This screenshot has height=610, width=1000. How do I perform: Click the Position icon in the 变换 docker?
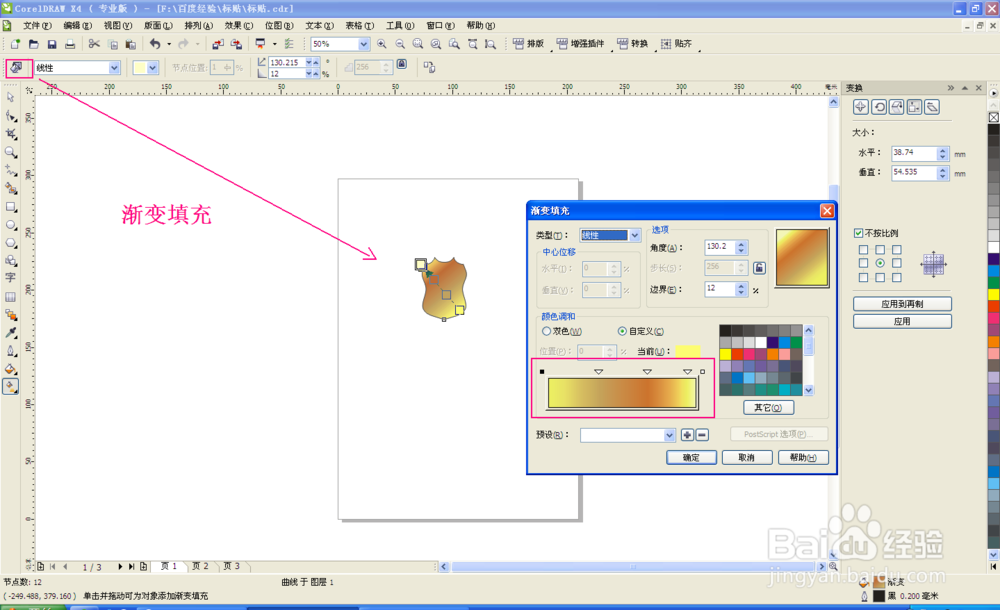(860, 107)
